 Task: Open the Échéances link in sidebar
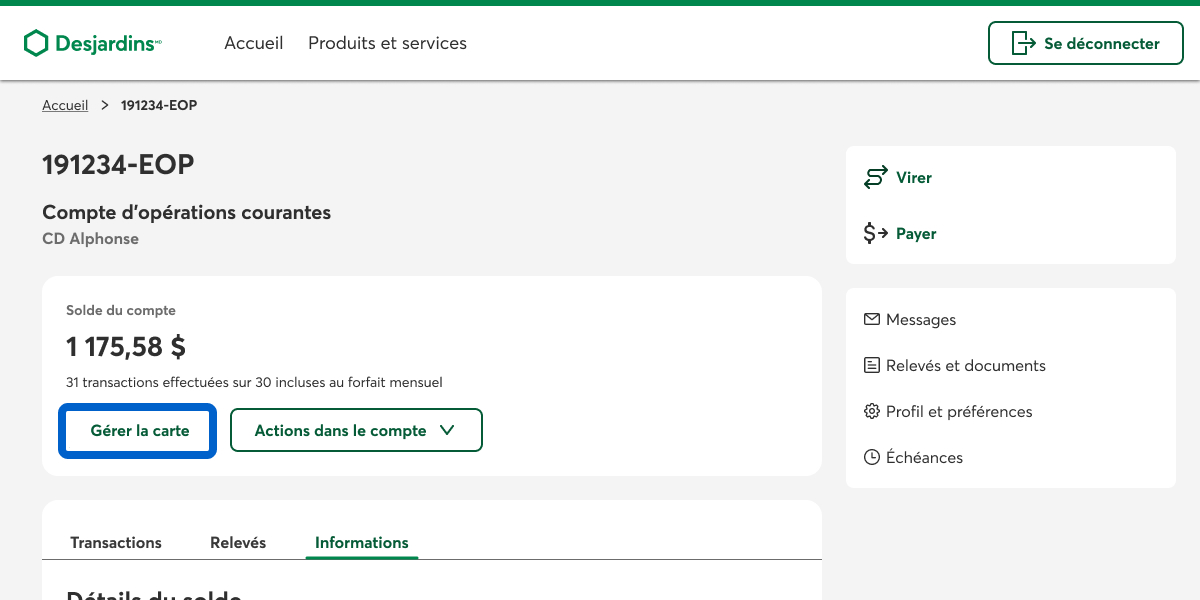click(924, 458)
